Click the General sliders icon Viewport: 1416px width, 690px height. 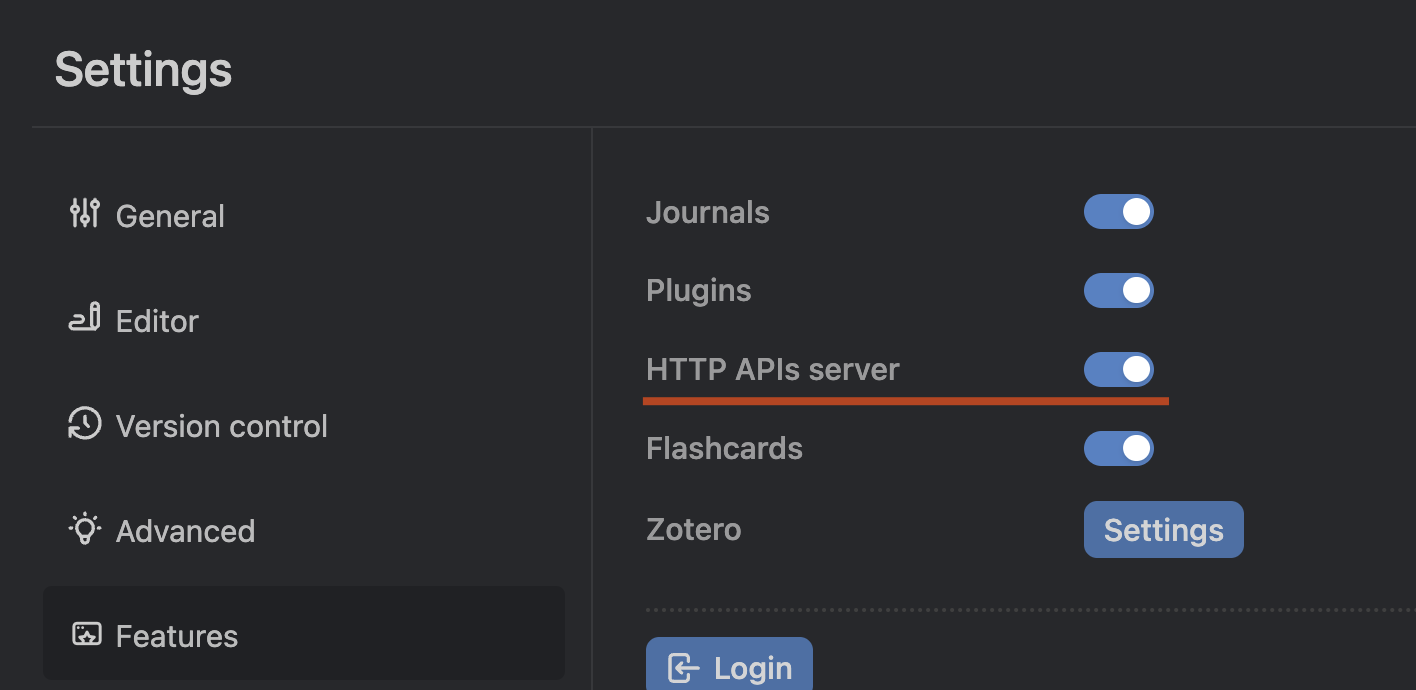(x=84, y=214)
